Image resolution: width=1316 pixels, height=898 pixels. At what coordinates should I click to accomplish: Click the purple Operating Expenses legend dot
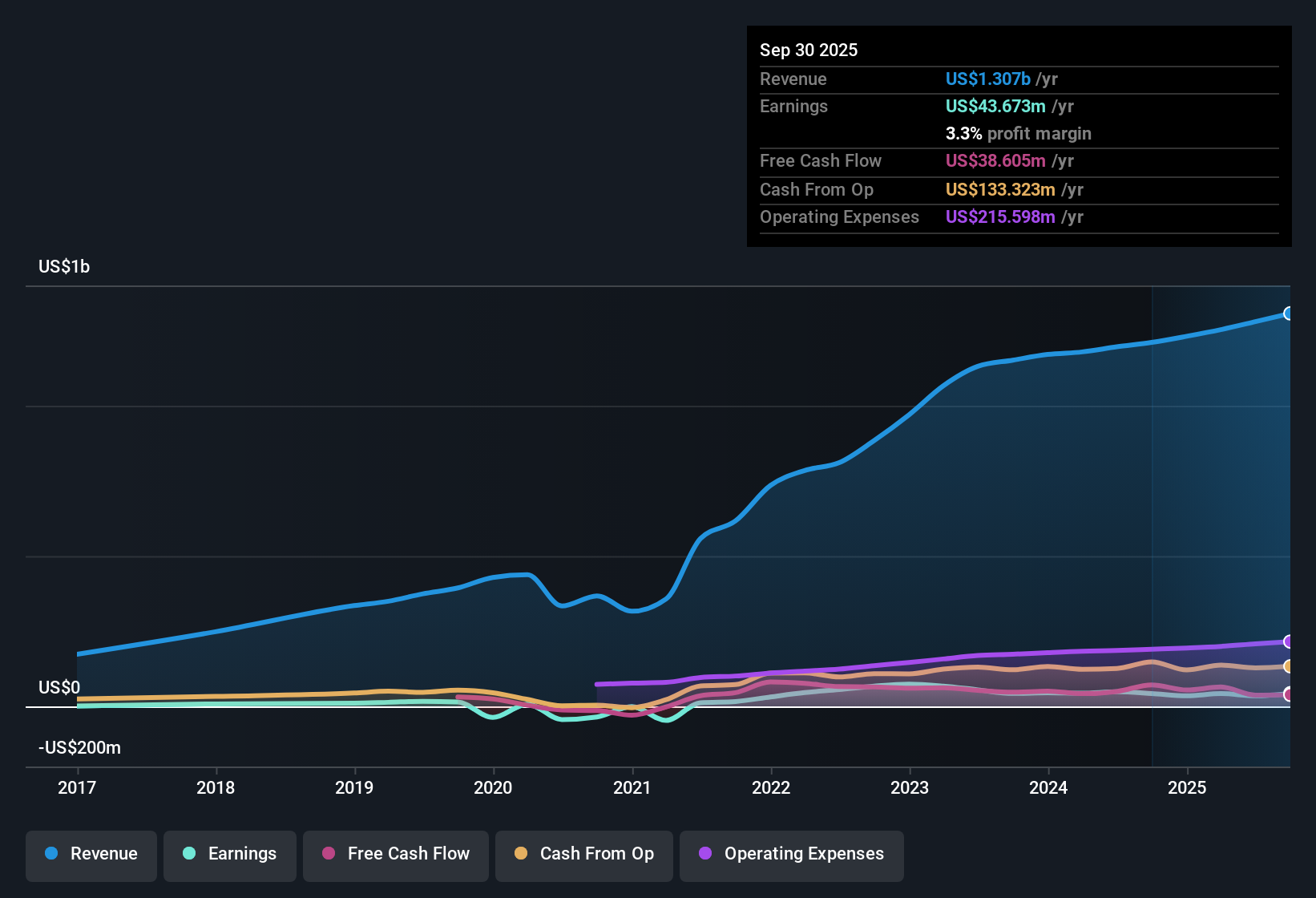[704, 854]
